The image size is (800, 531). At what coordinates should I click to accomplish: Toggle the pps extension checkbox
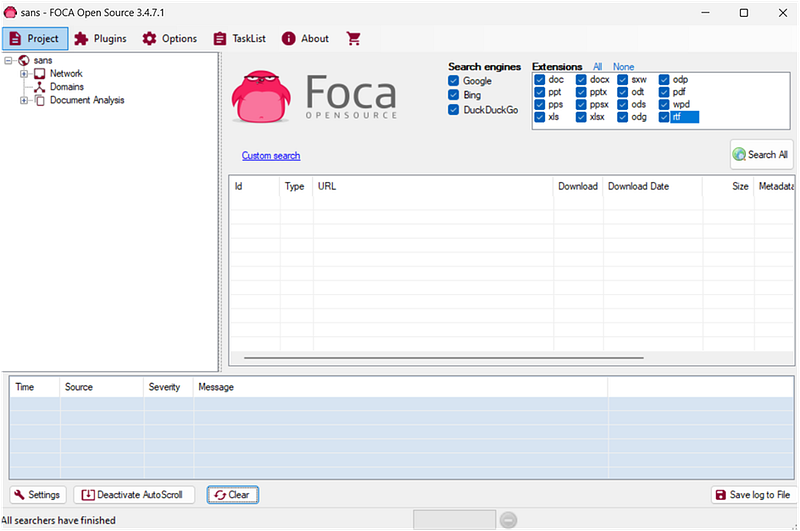[x=540, y=105]
